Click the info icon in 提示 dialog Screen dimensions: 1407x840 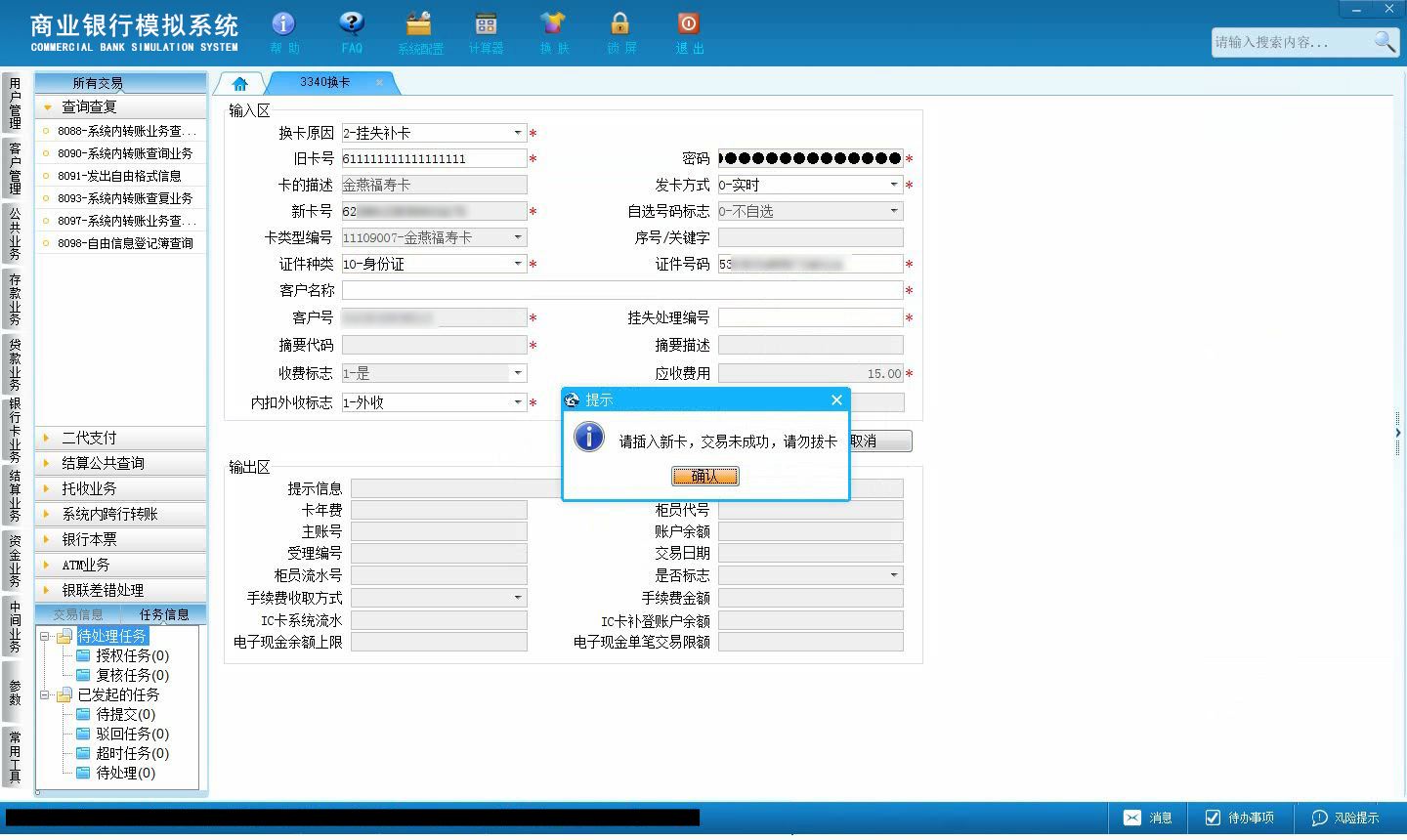(x=589, y=437)
